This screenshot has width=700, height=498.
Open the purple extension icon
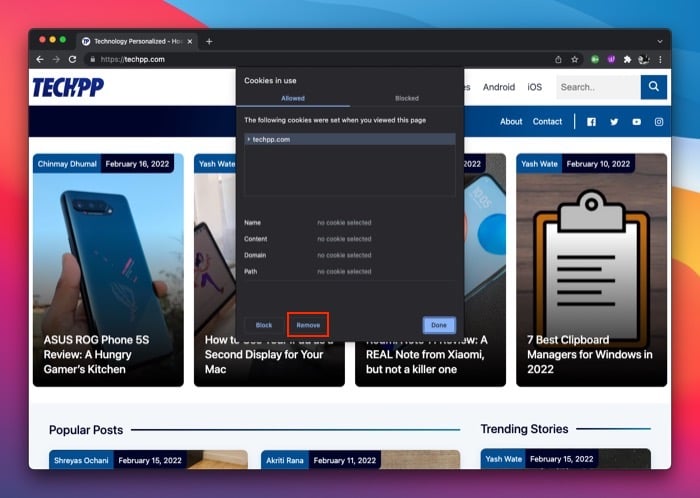(x=611, y=59)
